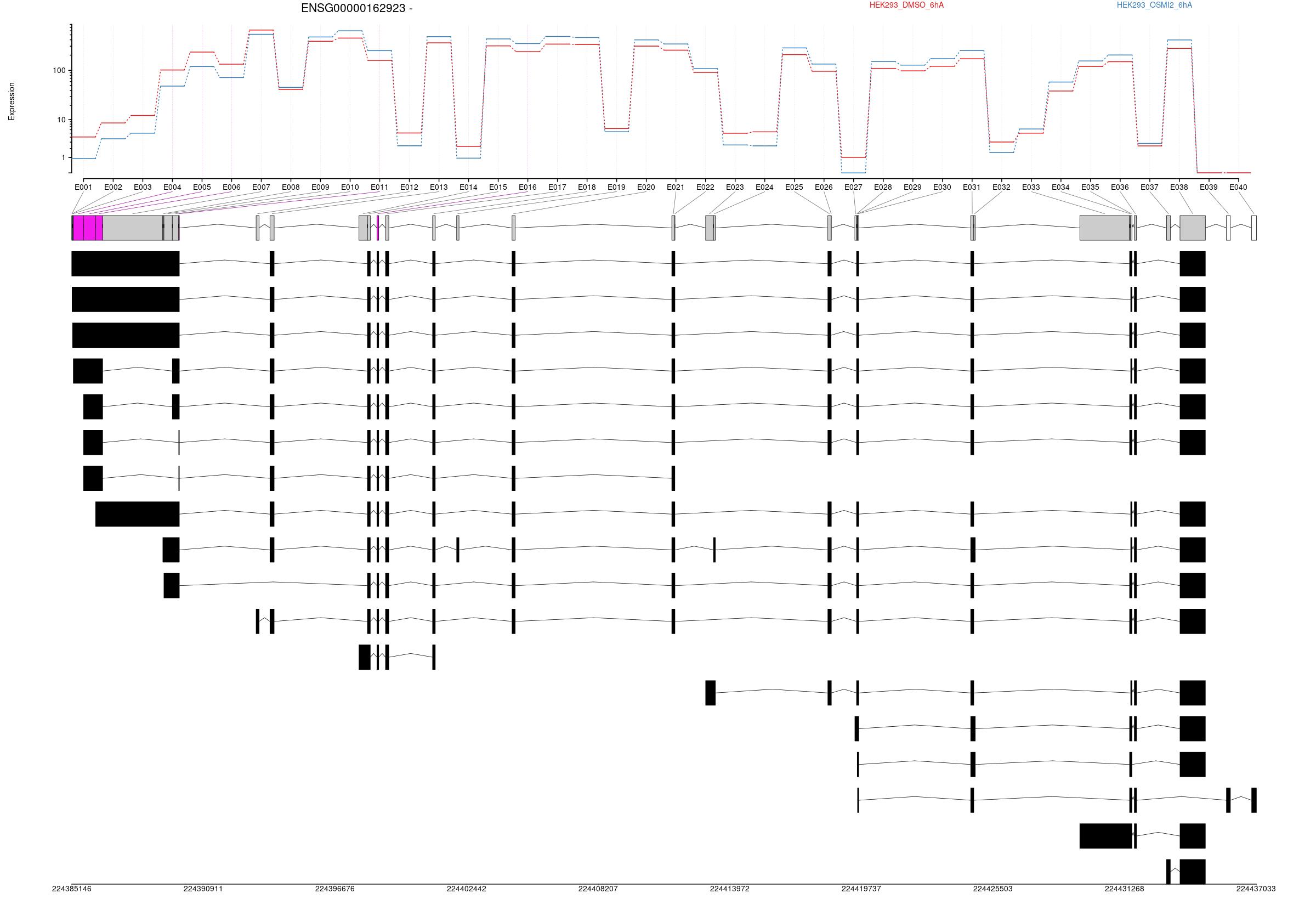Click exon label E038
Image resolution: width=1316 pixels, height=899 pixels.
pos(1179,187)
